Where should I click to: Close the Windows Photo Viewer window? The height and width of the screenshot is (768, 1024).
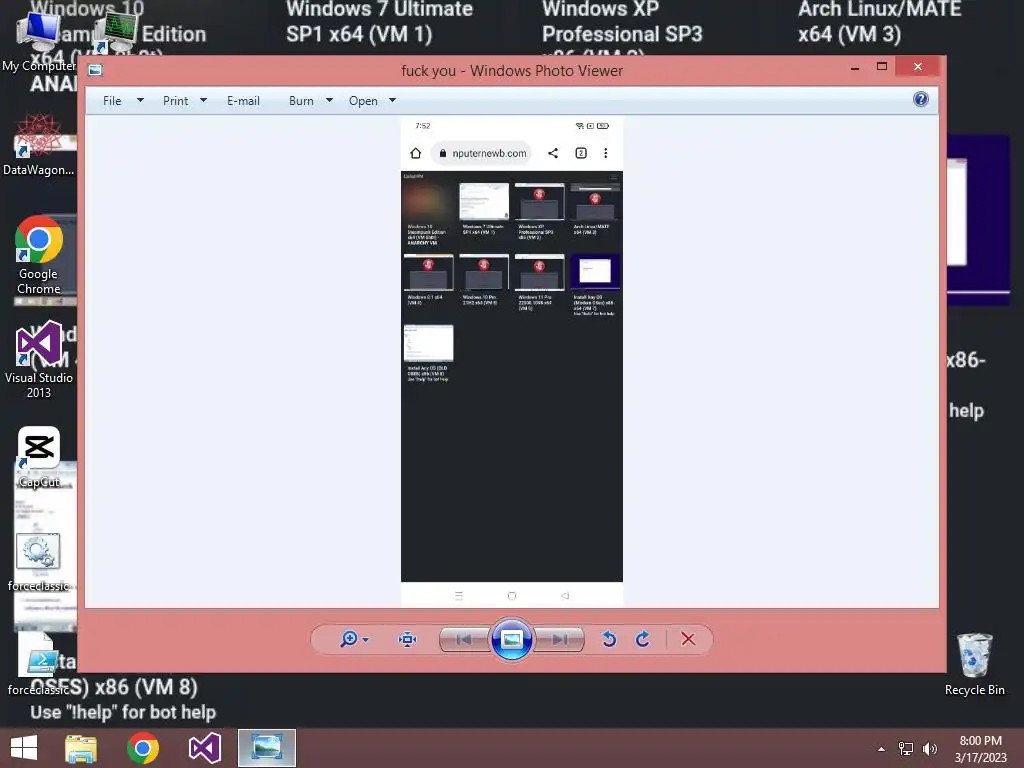(918, 67)
